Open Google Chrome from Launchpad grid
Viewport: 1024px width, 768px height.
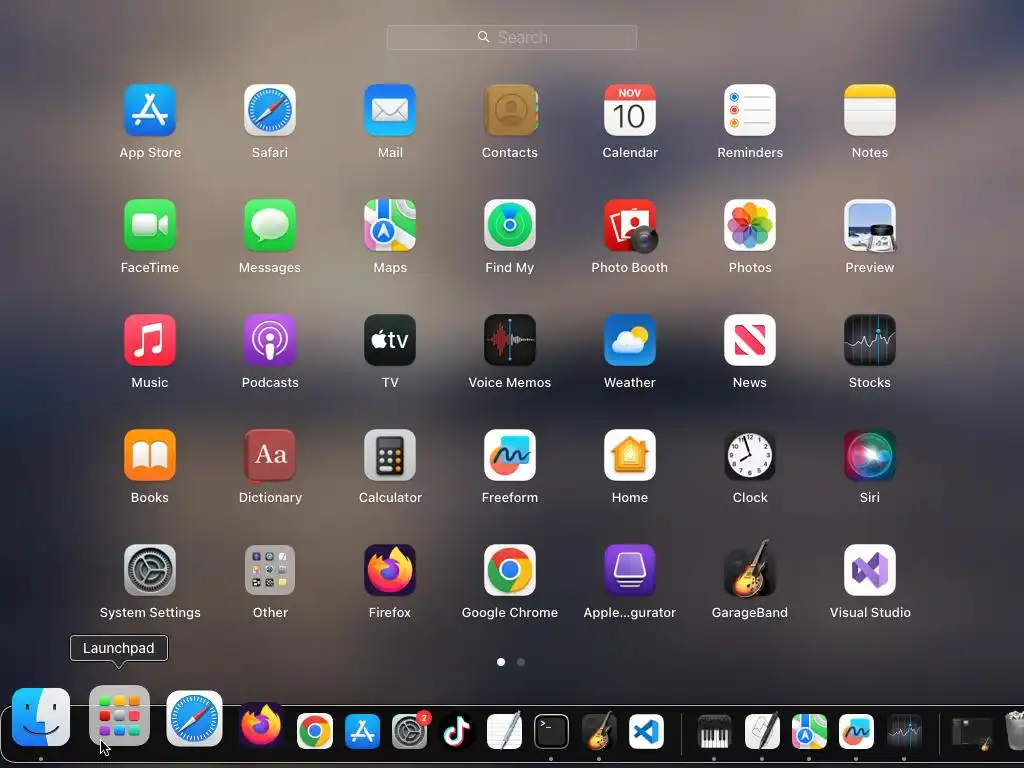[x=510, y=570]
